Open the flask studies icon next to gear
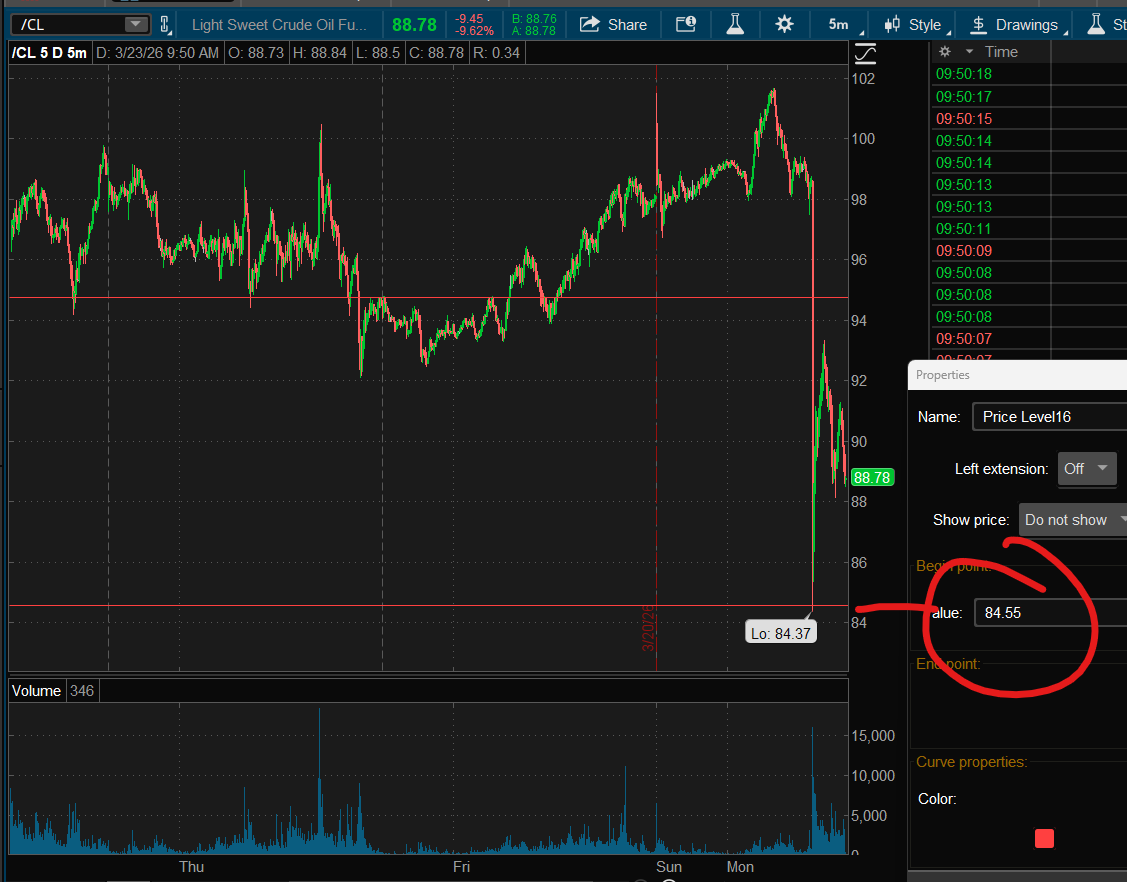This screenshot has height=882, width=1127. tap(735, 24)
